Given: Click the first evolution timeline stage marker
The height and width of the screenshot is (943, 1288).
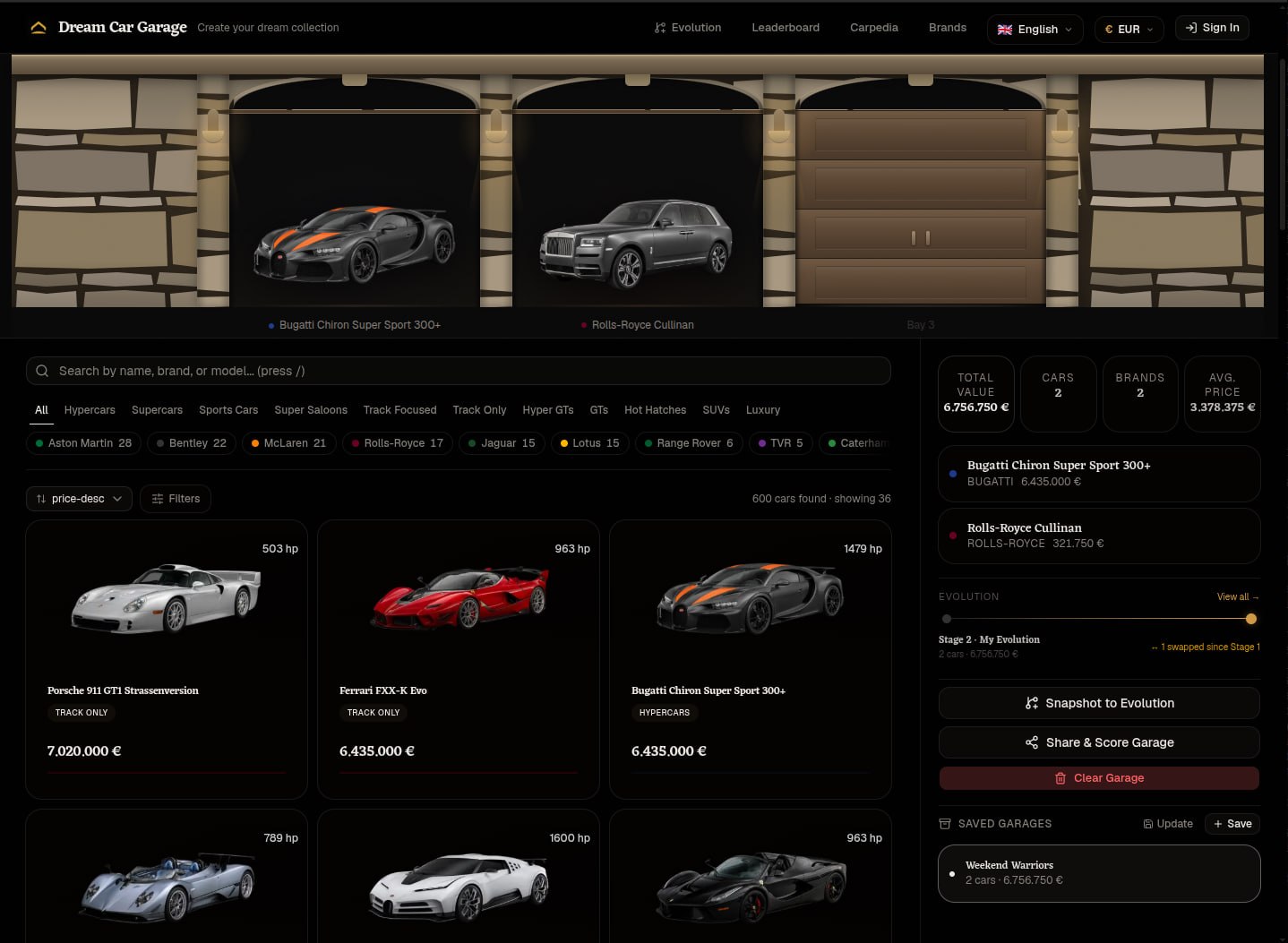Looking at the screenshot, I should point(947,619).
